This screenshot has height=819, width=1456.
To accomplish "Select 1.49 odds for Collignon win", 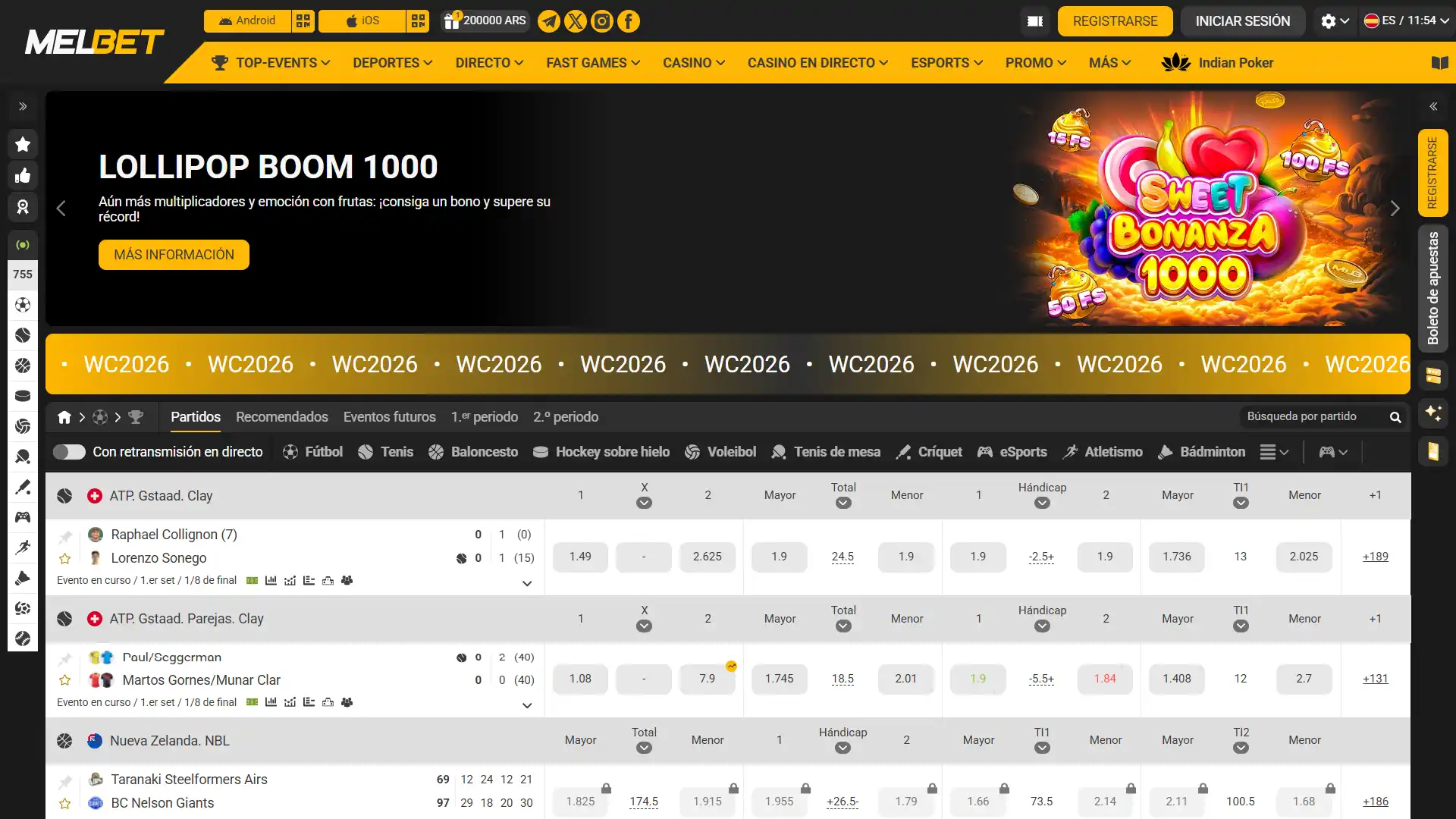I will (x=580, y=557).
